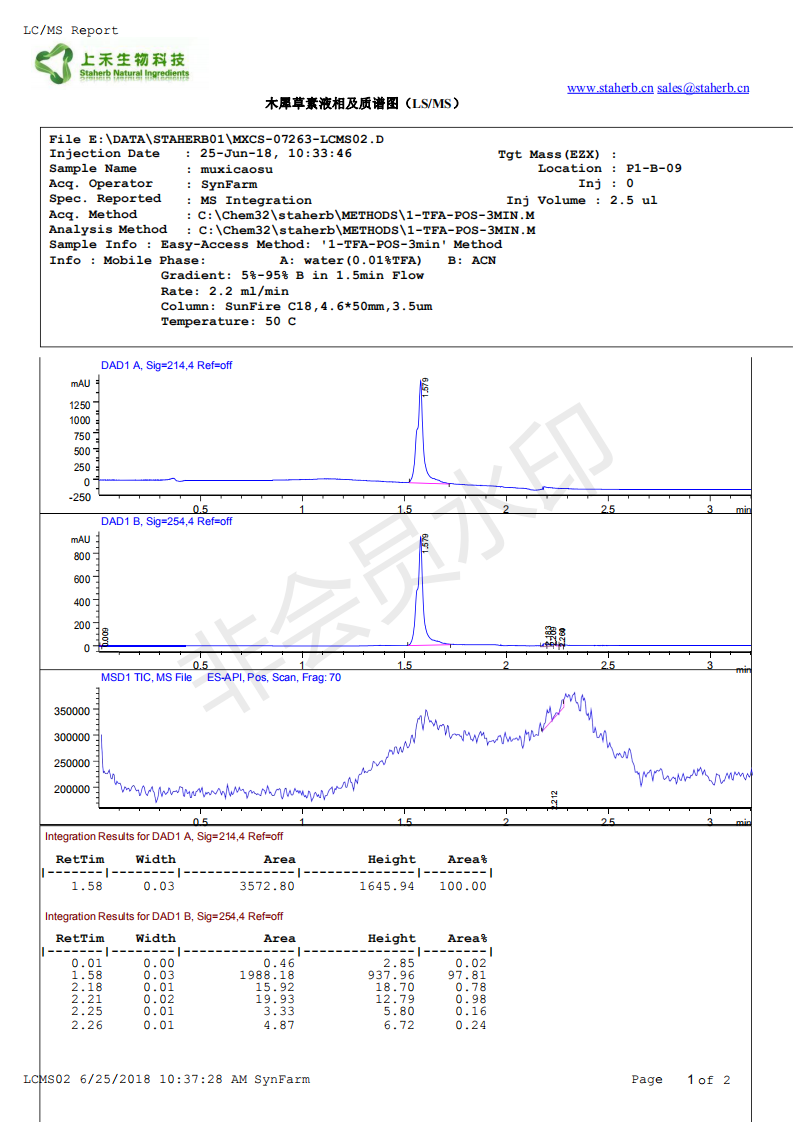
Task: Open the www.staherb.cn website link
Action: (x=610, y=88)
